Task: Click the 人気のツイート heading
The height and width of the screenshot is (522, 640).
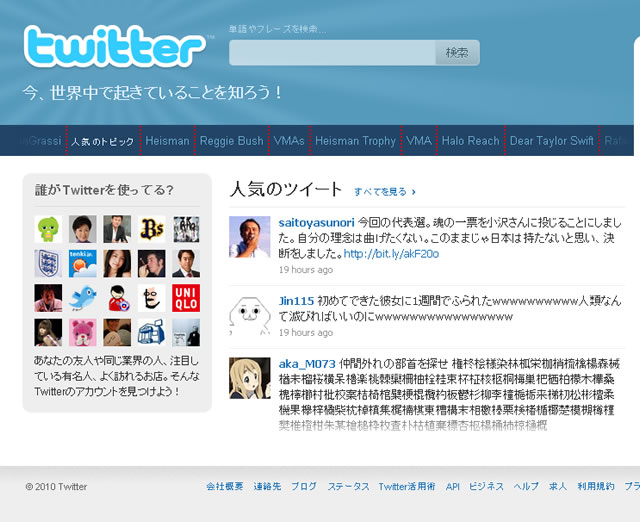Action: pyautogui.click(x=286, y=189)
